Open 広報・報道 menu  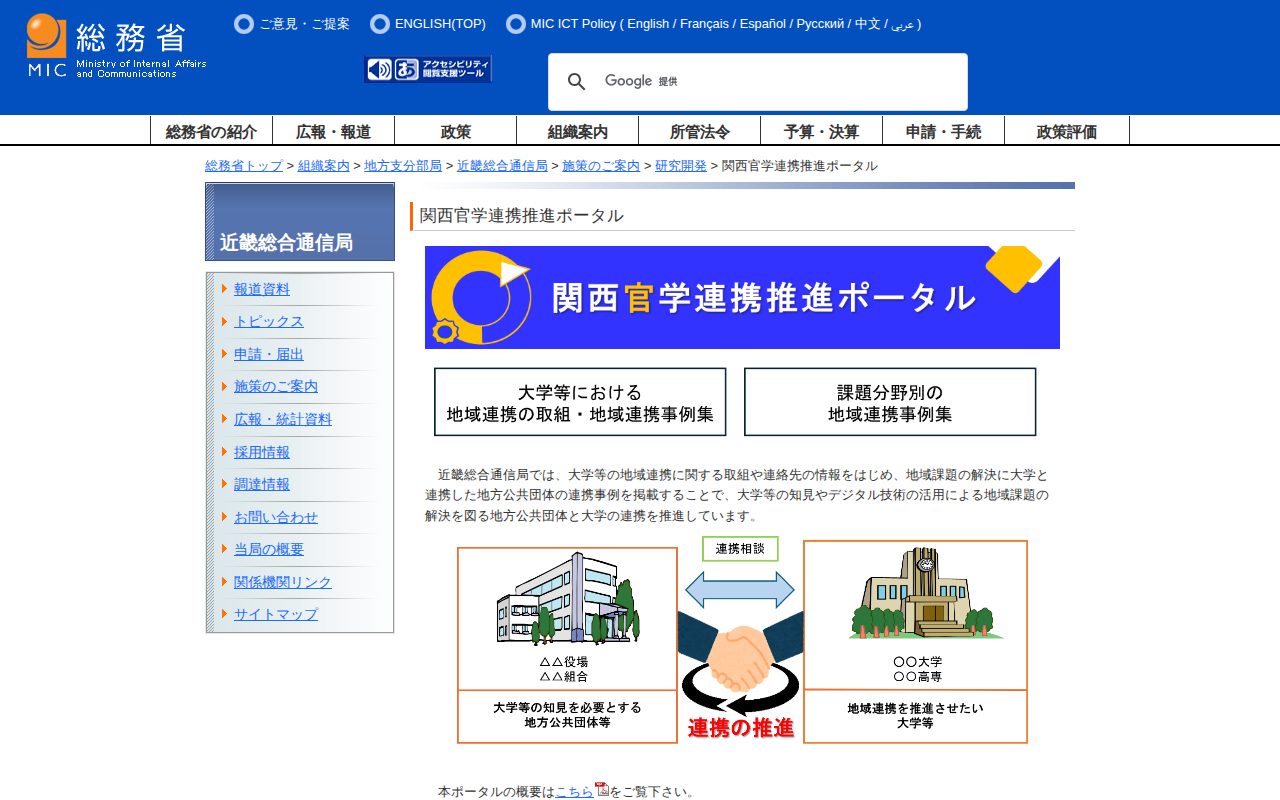coord(333,131)
